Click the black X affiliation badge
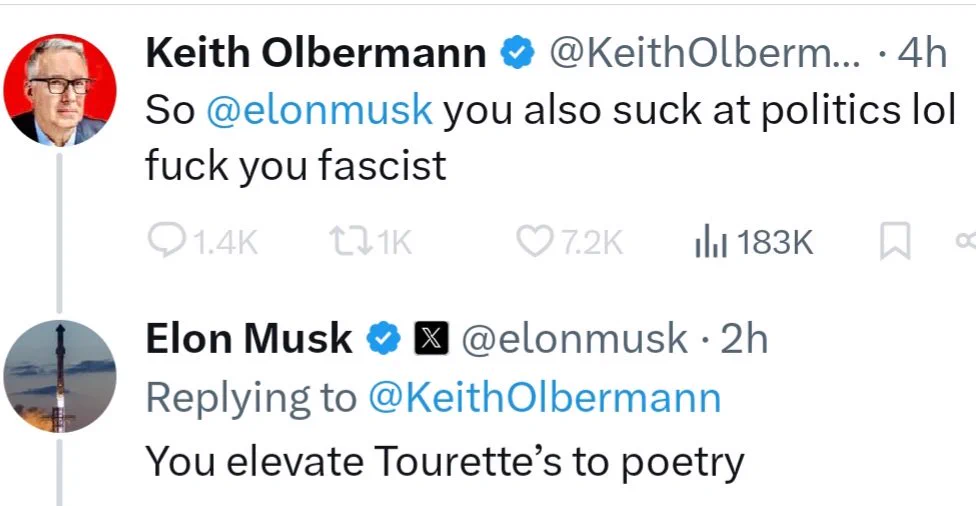 [x=431, y=340]
